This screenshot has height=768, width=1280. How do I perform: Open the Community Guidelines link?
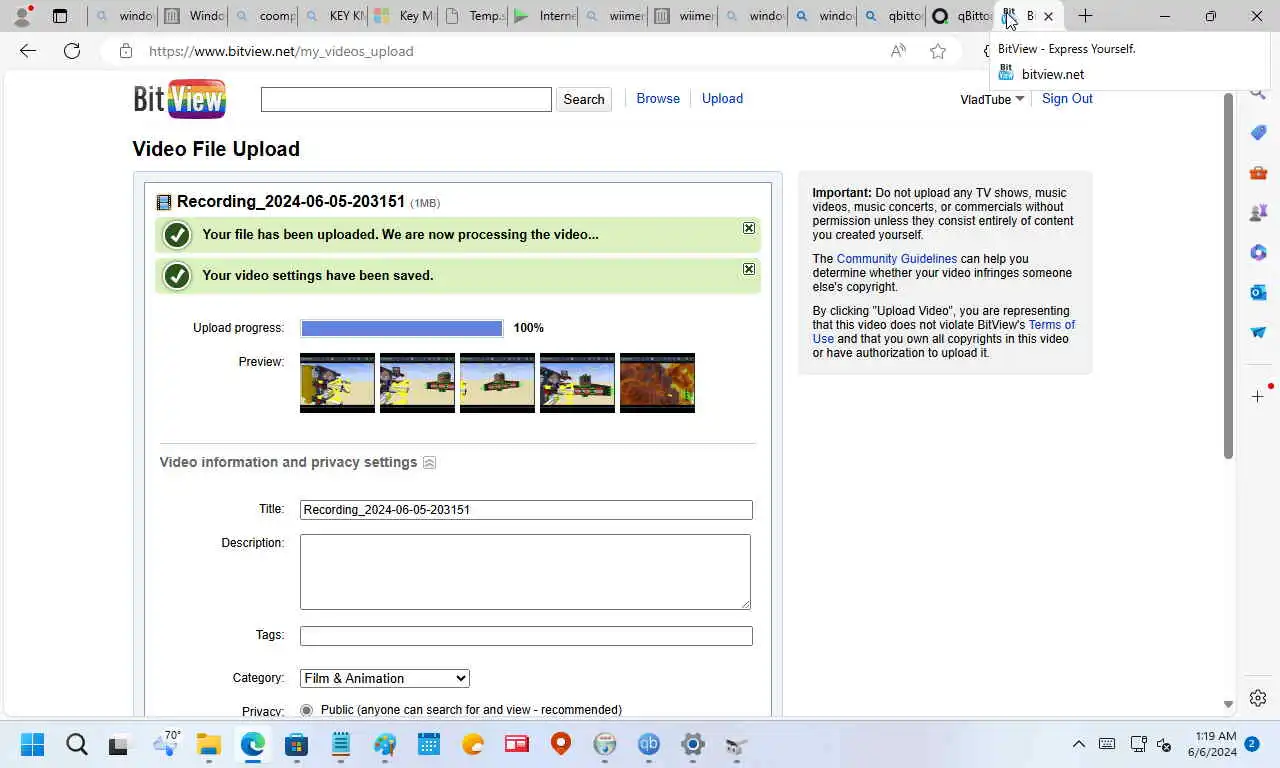pyautogui.click(x=897, y=259)
